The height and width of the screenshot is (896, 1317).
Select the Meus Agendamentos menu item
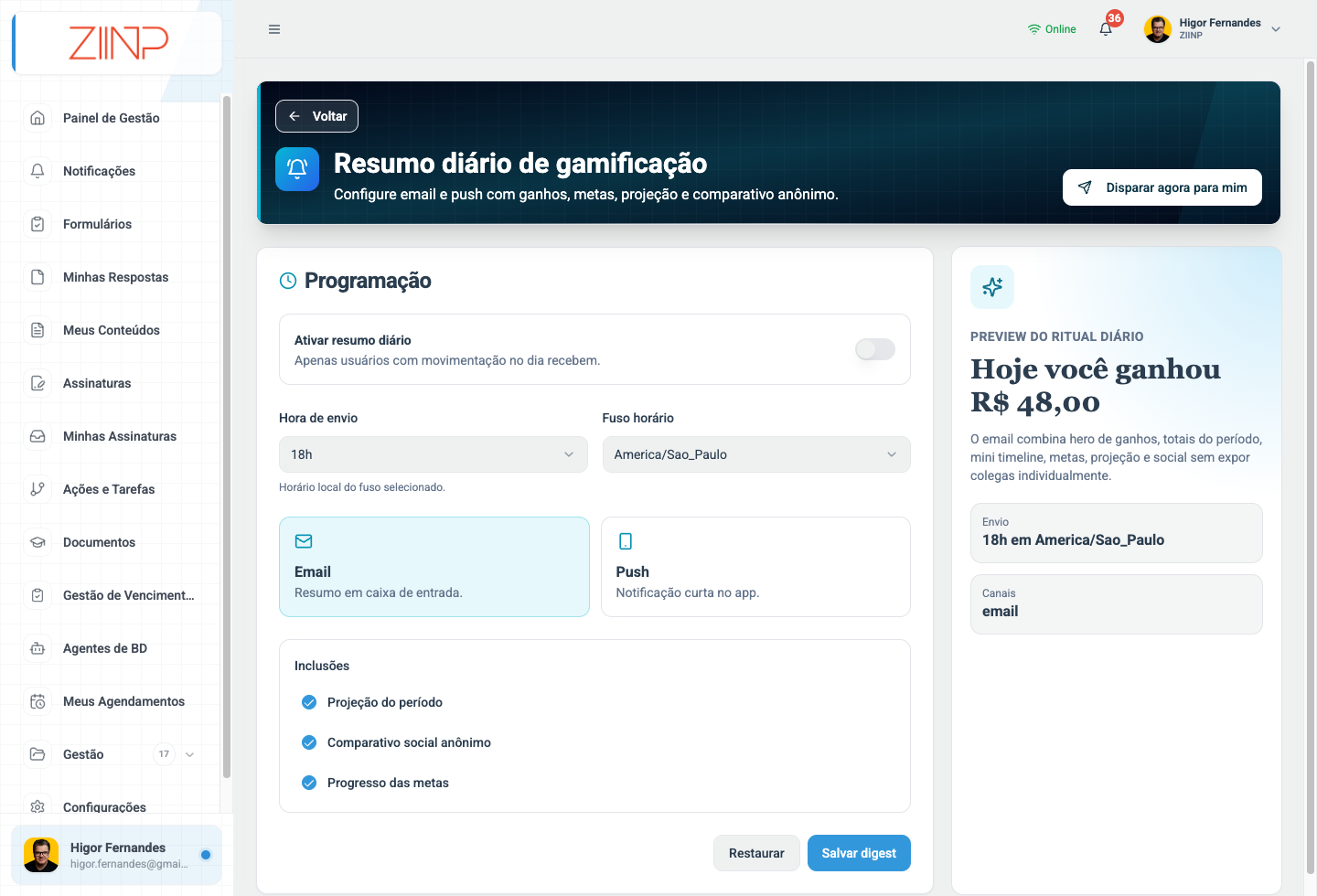[111, 701]
